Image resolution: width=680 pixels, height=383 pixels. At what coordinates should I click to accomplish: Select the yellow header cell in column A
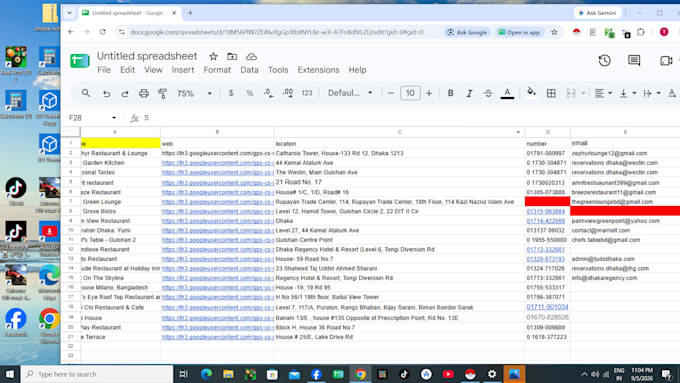120,143
